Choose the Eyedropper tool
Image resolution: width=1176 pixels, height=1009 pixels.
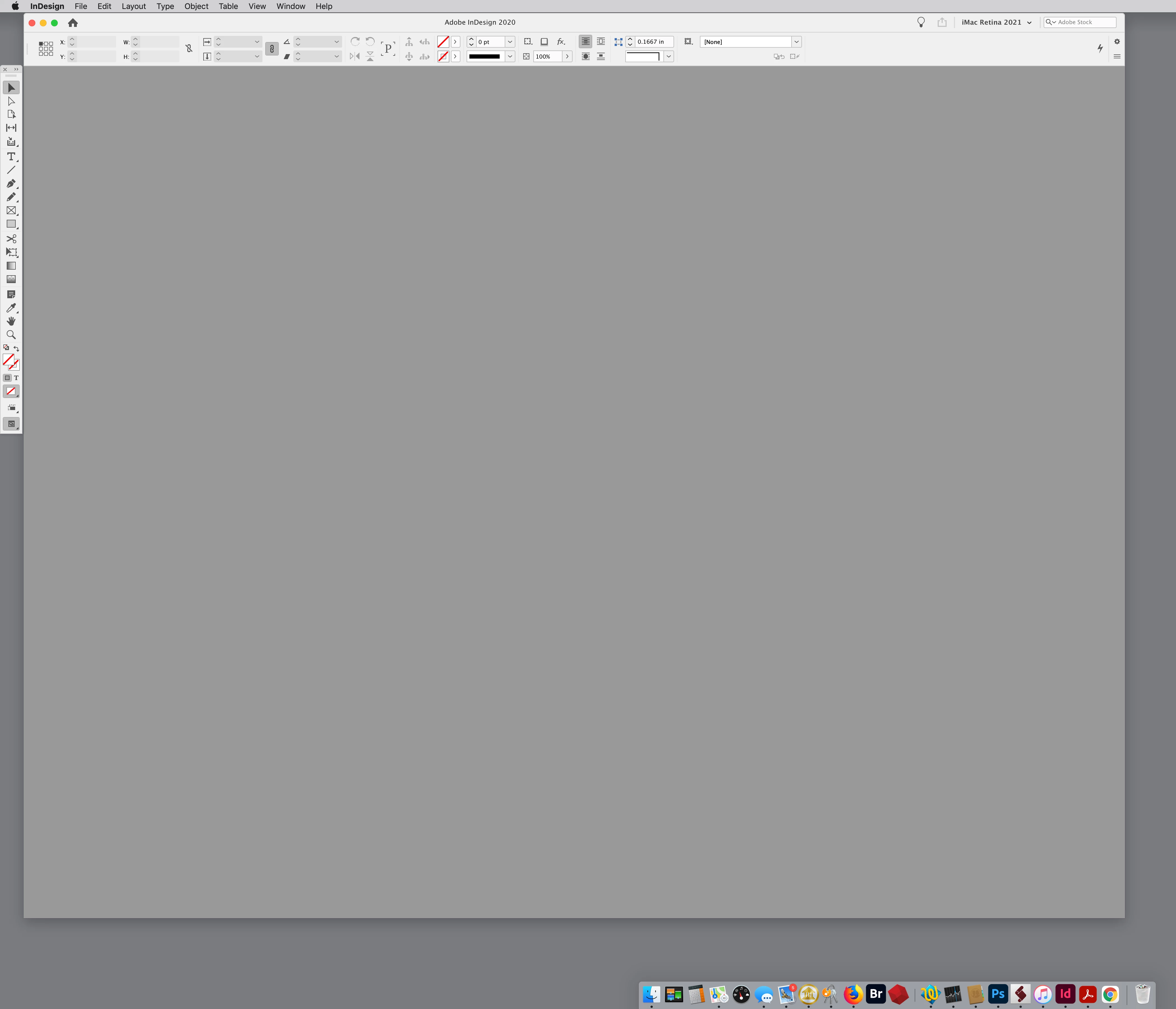tap(11, 308)
